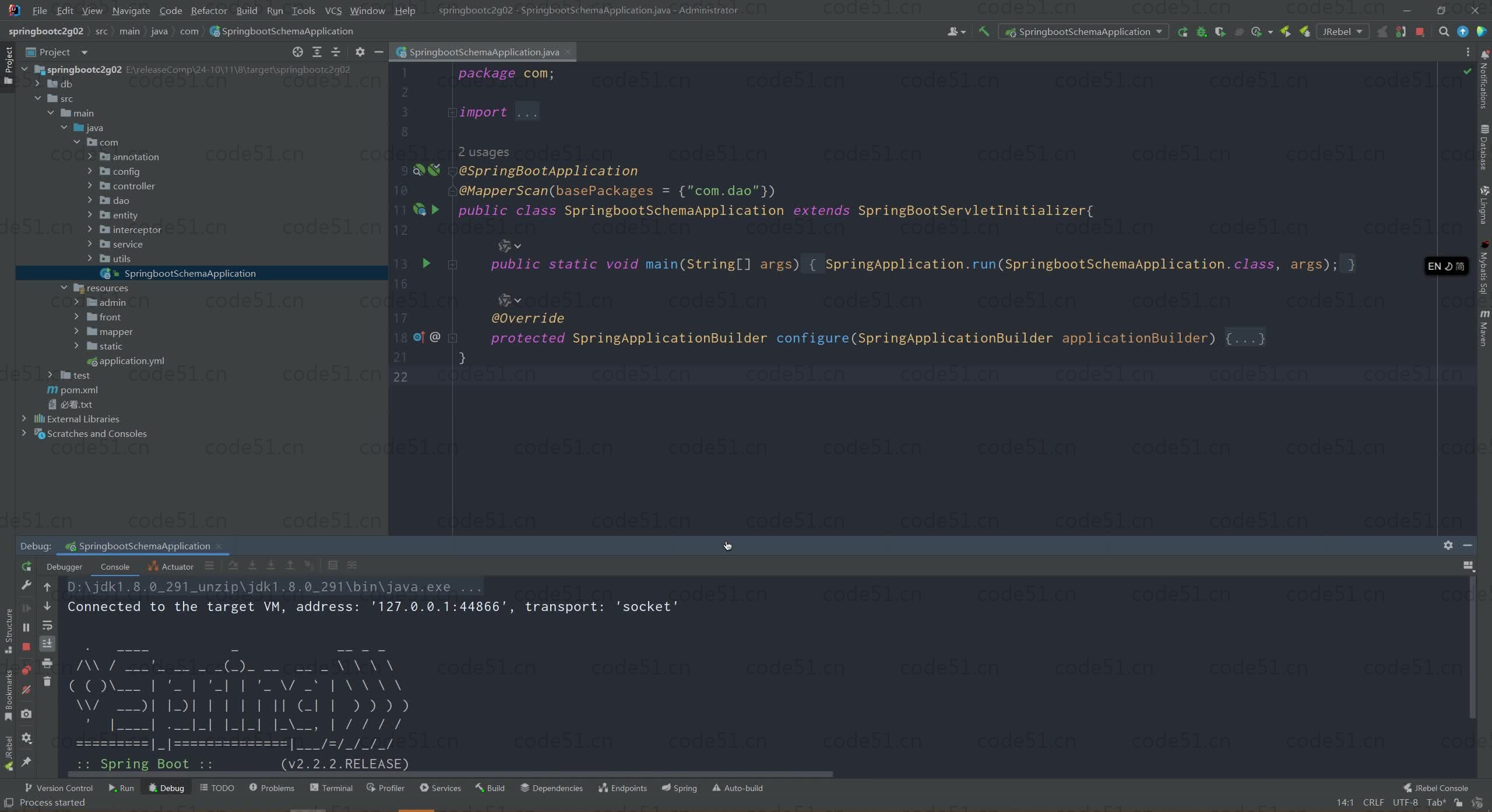Open the Terminal tool window button

331,788
